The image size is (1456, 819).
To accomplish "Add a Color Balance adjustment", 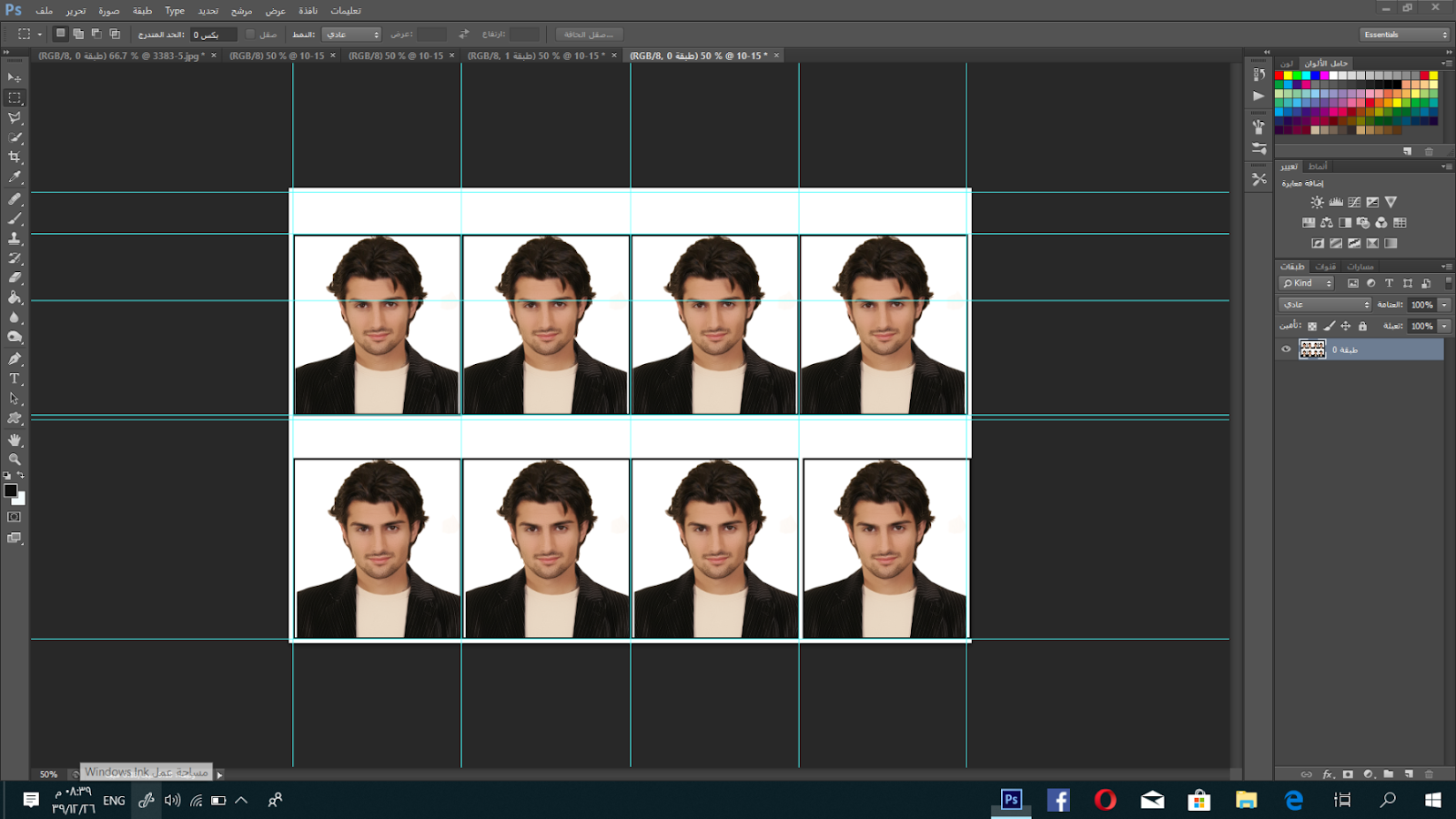I will [x=1327, y=222].
